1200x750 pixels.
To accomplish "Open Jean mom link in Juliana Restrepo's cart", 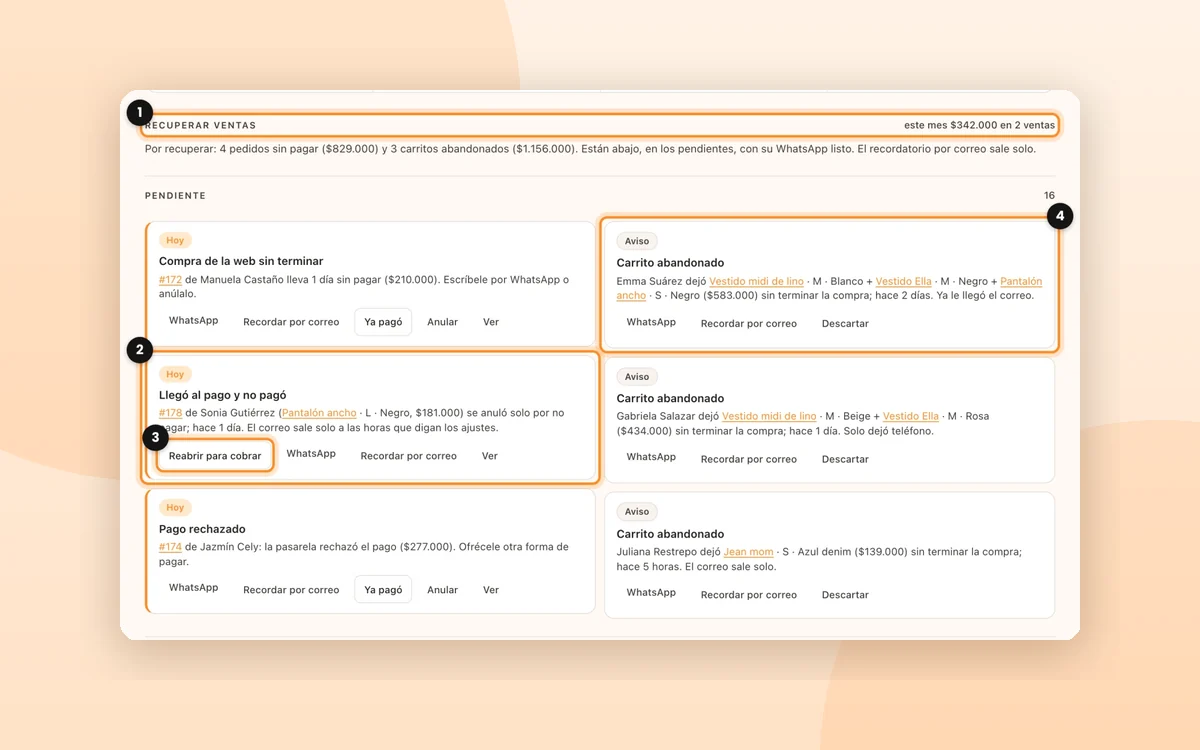I will tap(748, 552).
